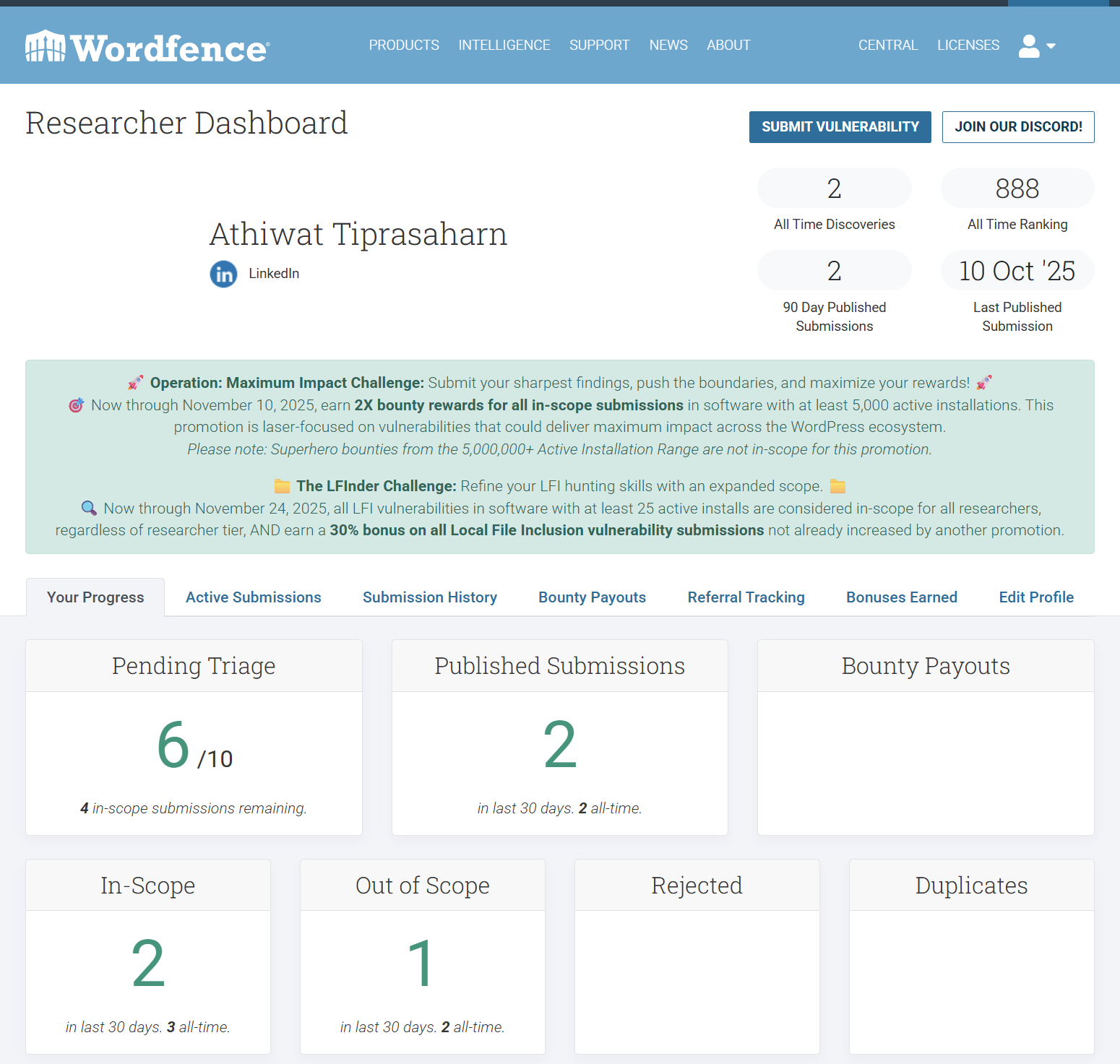The height and width of the screenshot is (1064, 1120).
Task: Open the Edit Profile tab
Action: click(1035, 597)
